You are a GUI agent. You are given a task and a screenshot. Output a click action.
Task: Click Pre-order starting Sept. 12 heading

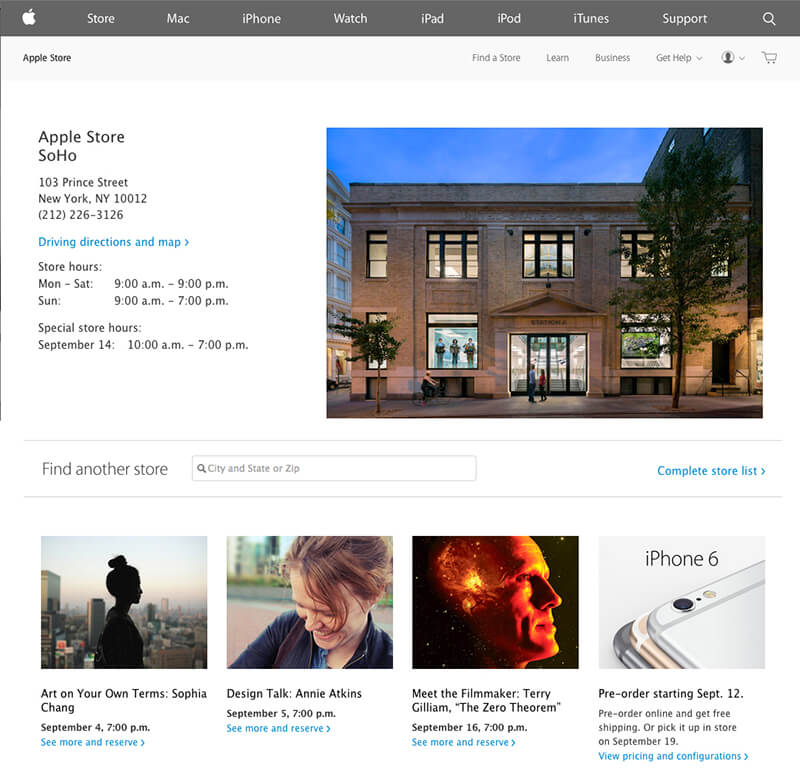[x=670, y=693]
